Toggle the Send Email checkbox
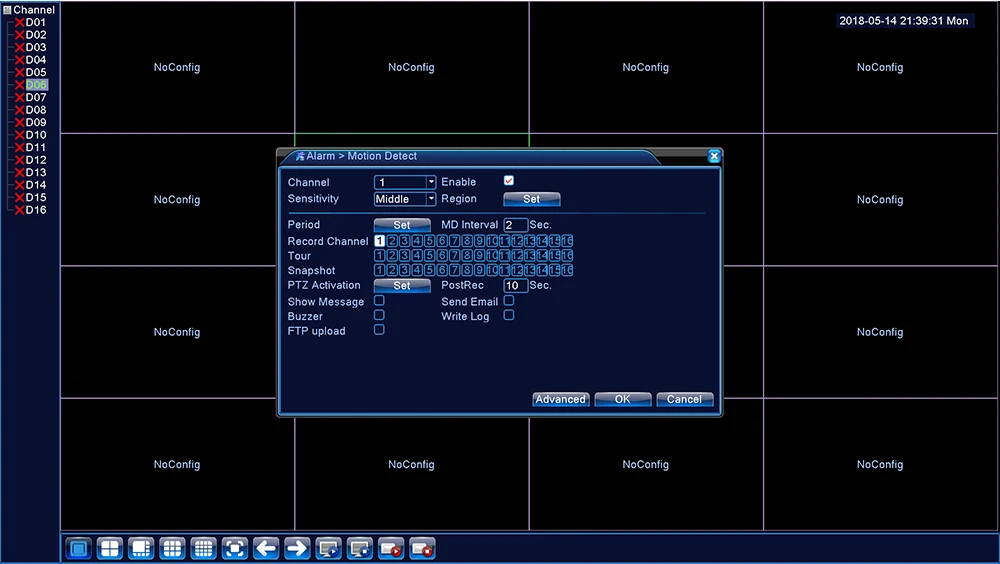Viewport: 1000px width, 564px height. coord(508,301)
